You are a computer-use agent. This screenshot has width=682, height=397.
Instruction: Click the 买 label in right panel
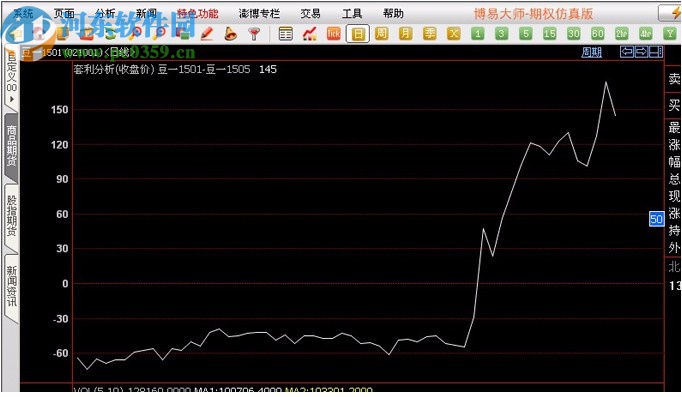pos(674,105)
